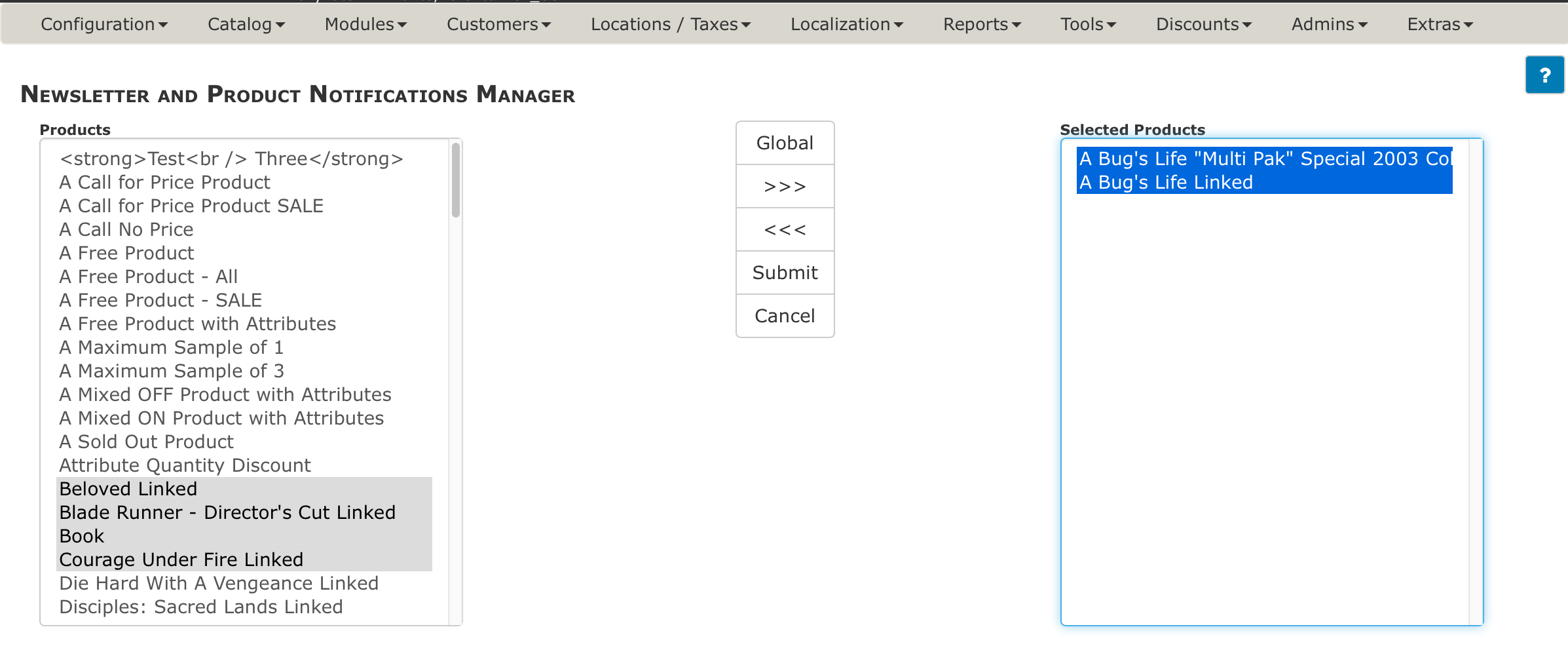This screenshot has width=1568, height=646.
Task: Choose 'A Free Product with Attributes'
Action: pos(245,324)
